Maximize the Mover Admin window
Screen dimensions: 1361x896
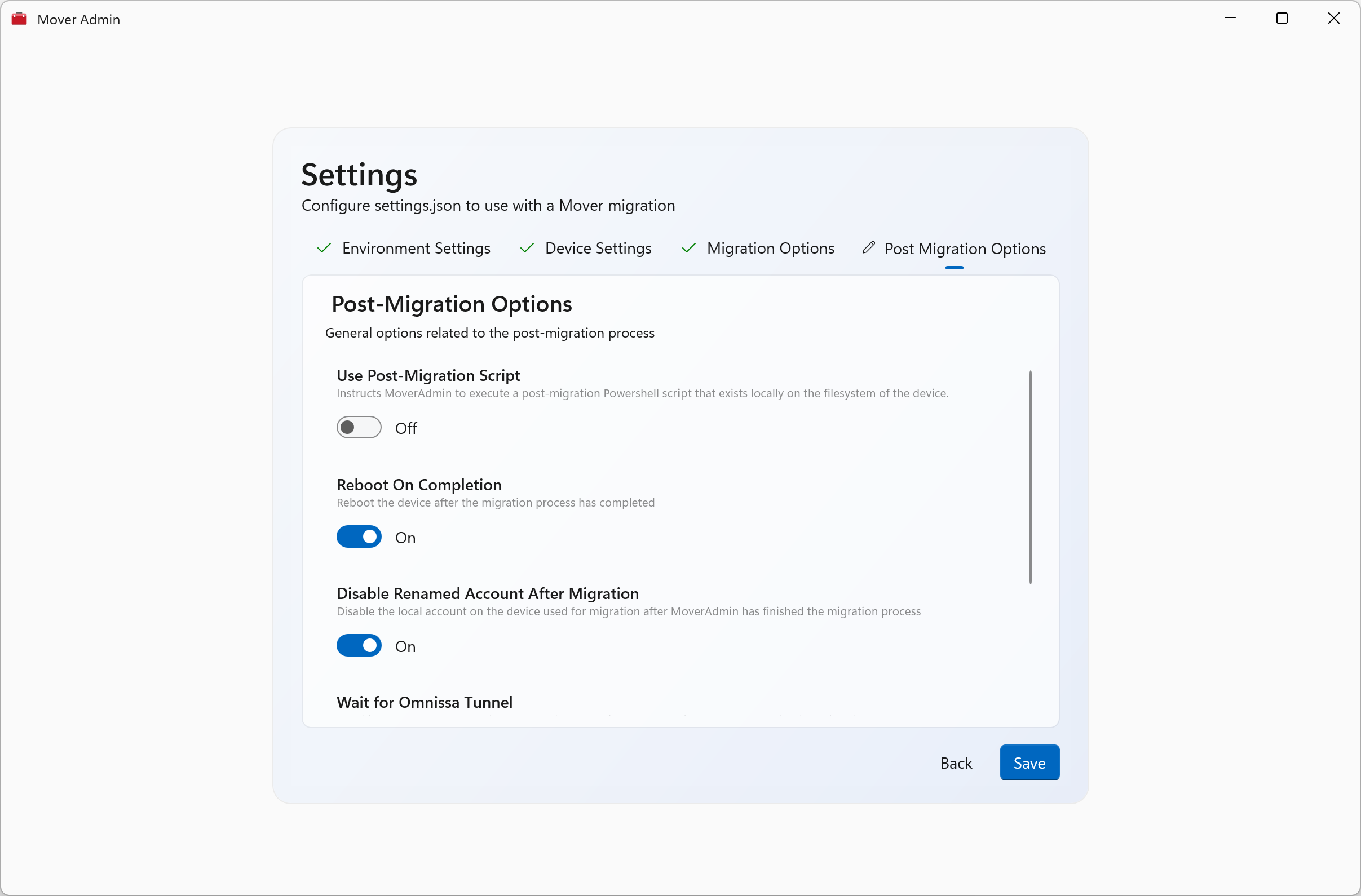(1282, 18)
